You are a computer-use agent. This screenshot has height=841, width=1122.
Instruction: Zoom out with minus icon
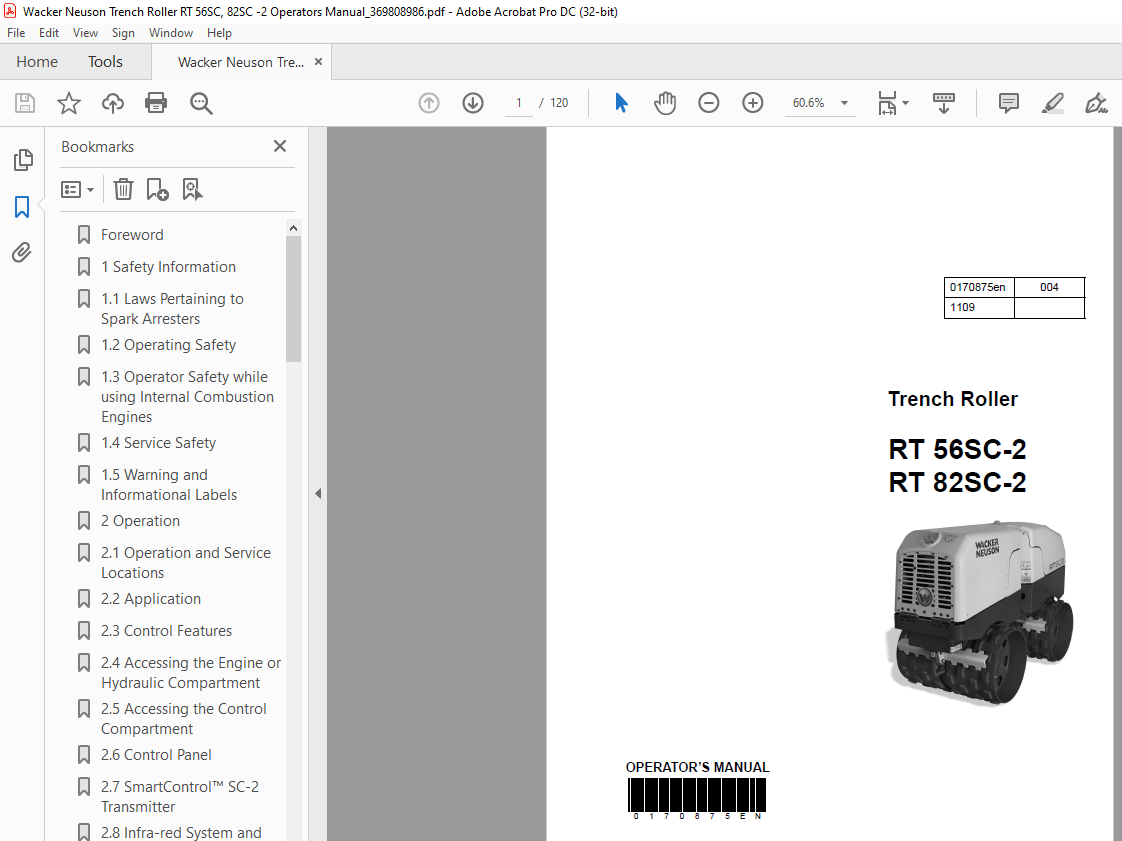click(708, 103)
